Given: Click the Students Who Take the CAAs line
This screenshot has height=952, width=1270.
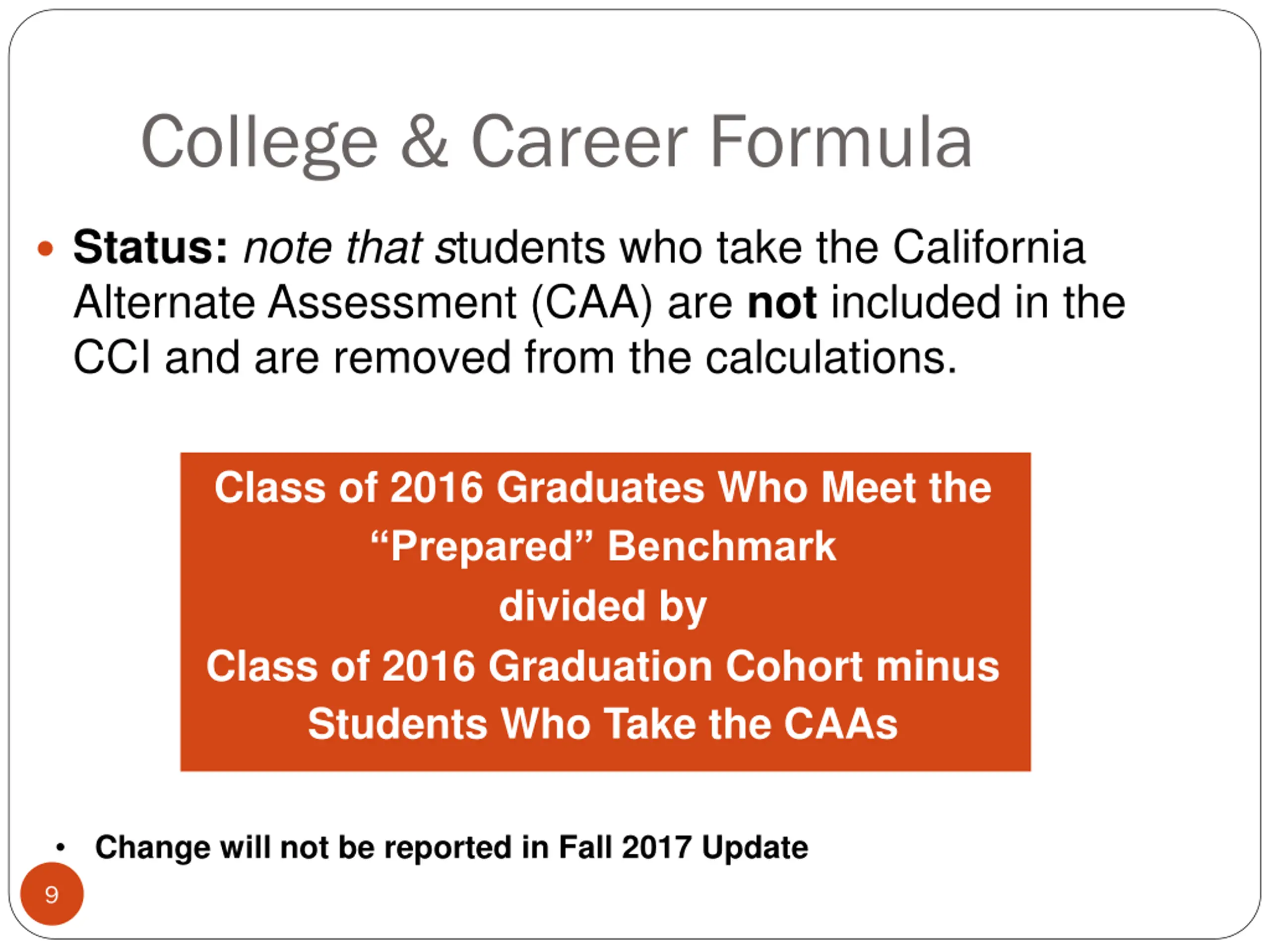Looking at the screenshot, I should coord(603,723).
